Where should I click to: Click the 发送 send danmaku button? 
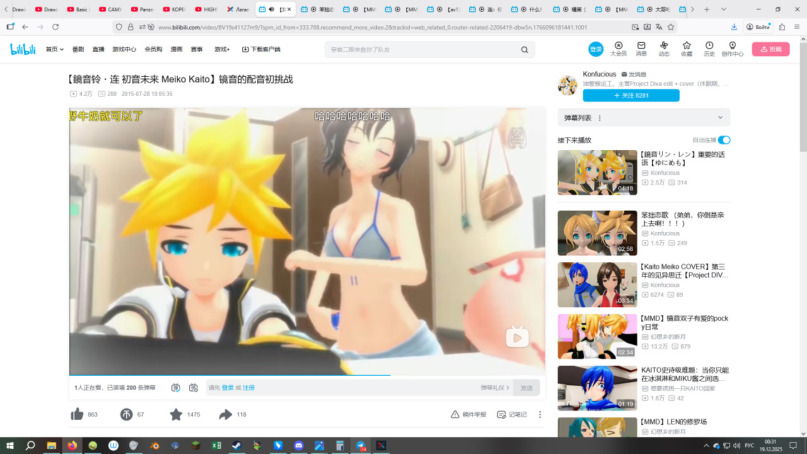pyautogui.click(x=526, y=388)
